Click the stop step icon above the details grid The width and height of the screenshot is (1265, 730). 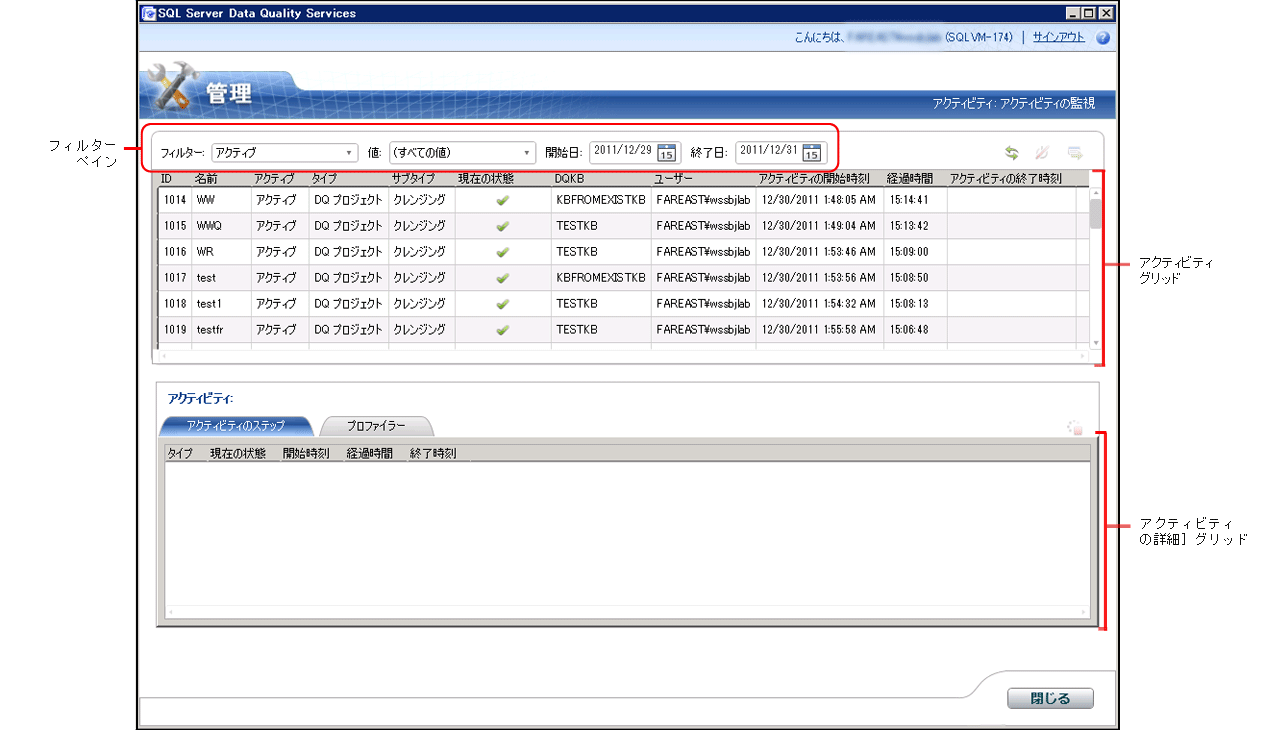click(1075, 428)
